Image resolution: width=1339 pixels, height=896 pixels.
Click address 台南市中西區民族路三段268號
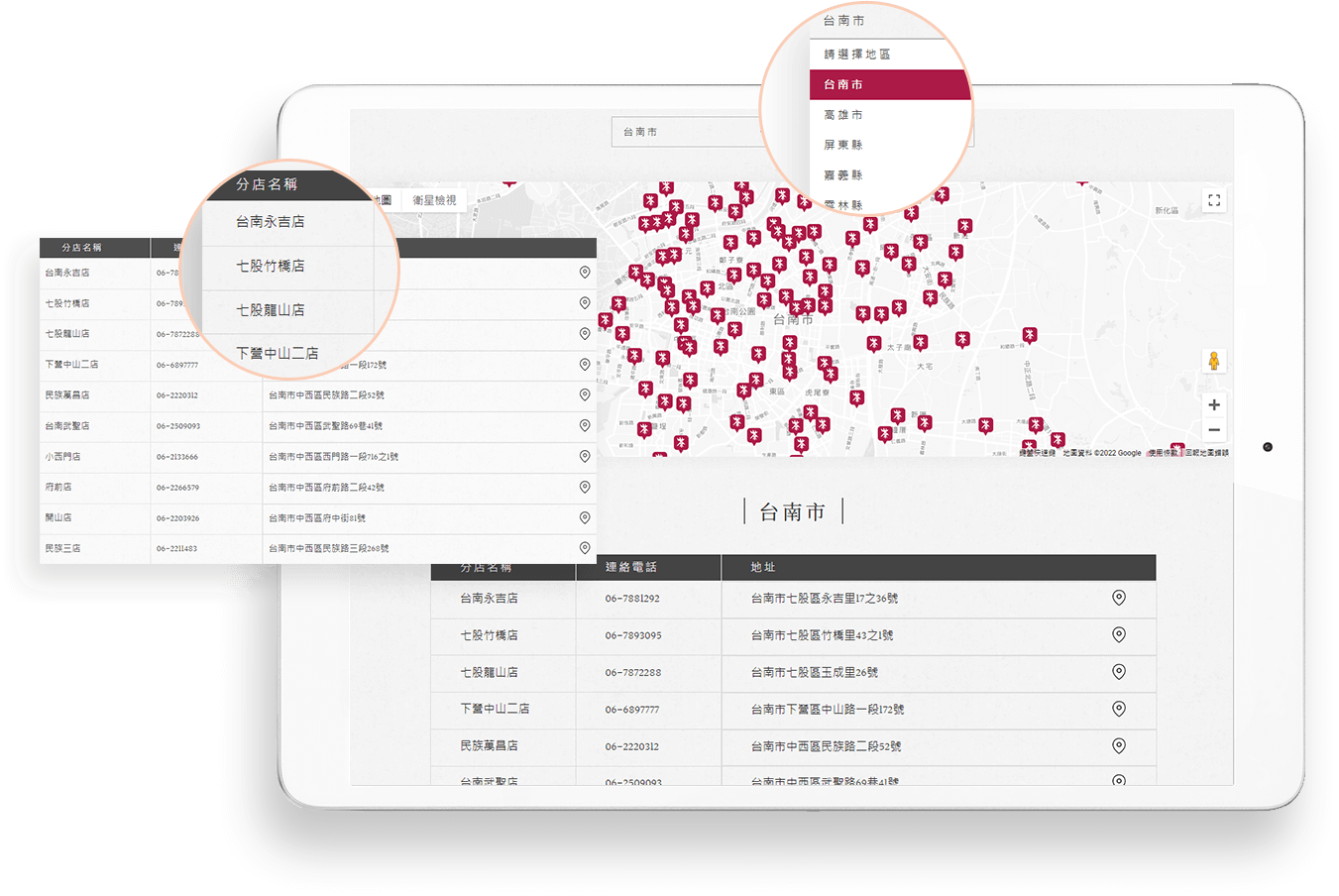point(328,548)
